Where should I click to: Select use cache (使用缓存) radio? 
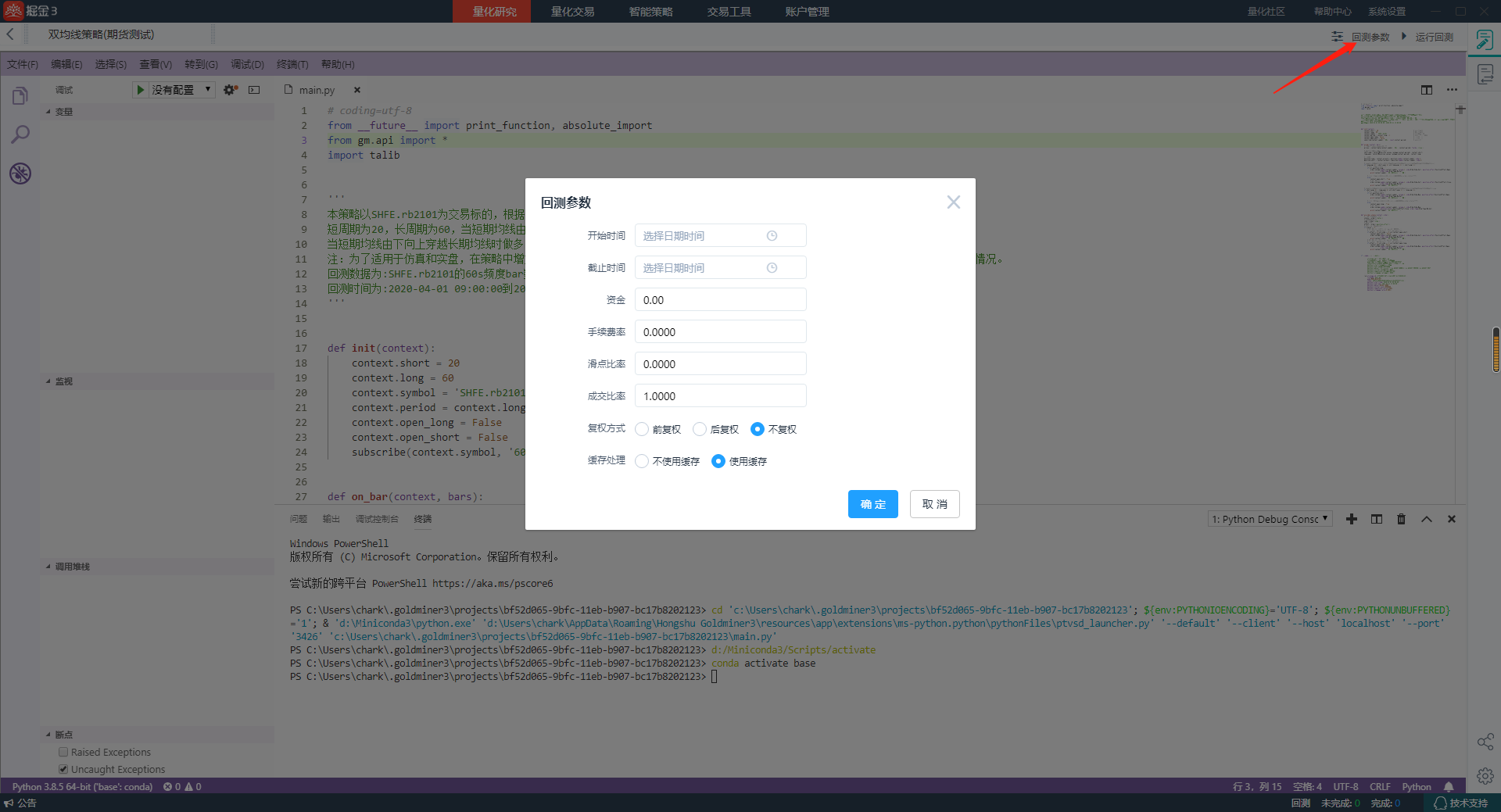718,461
